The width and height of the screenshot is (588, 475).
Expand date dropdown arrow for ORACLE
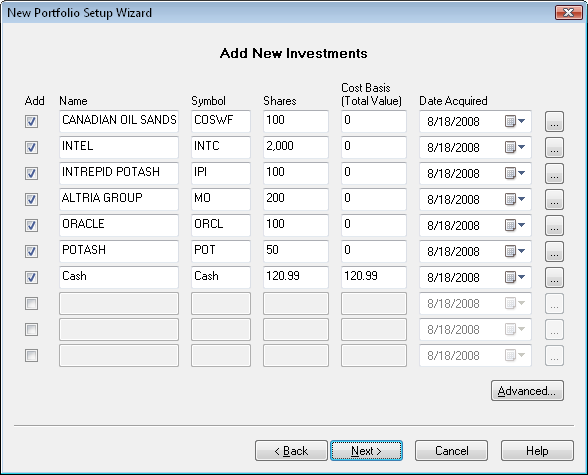pos(521,225)
